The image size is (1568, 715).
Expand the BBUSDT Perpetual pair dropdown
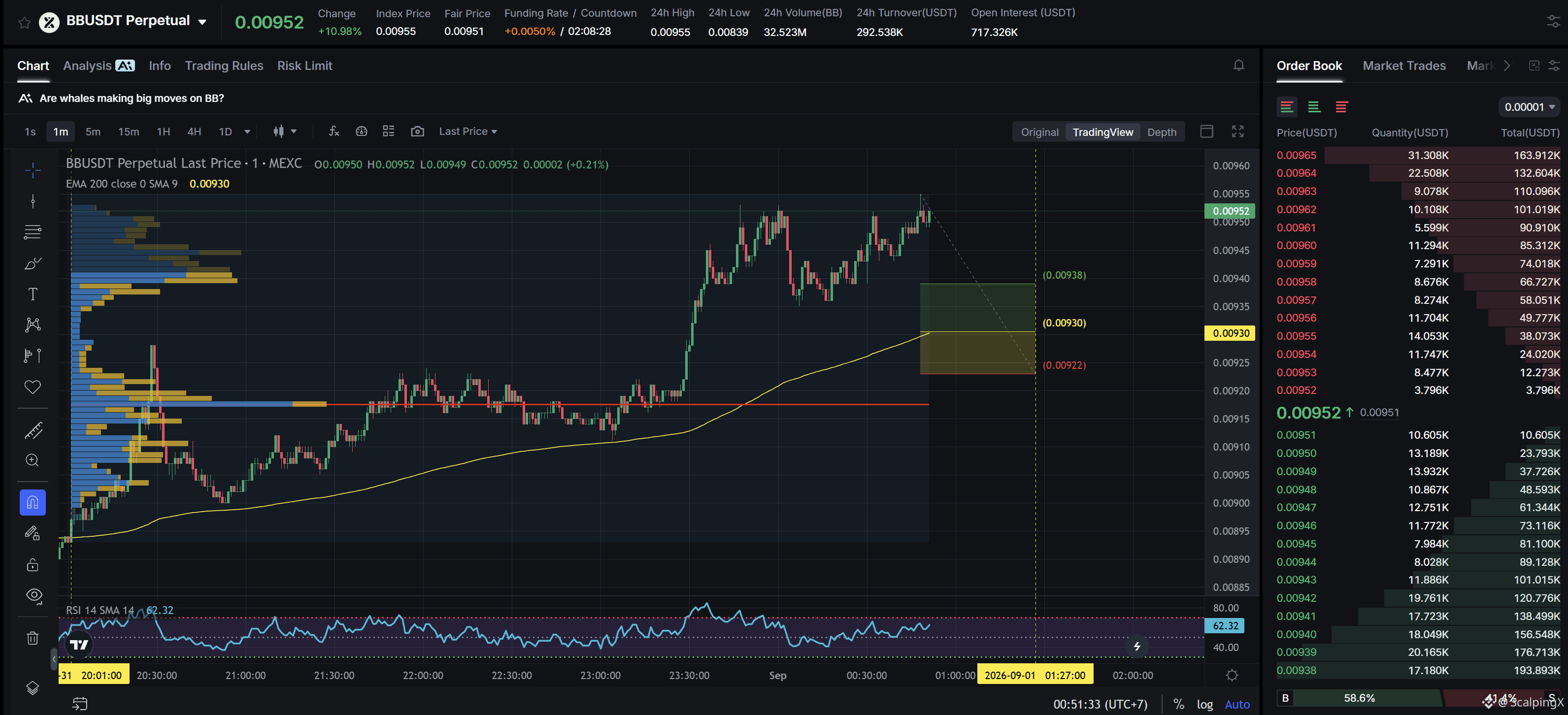202,22
